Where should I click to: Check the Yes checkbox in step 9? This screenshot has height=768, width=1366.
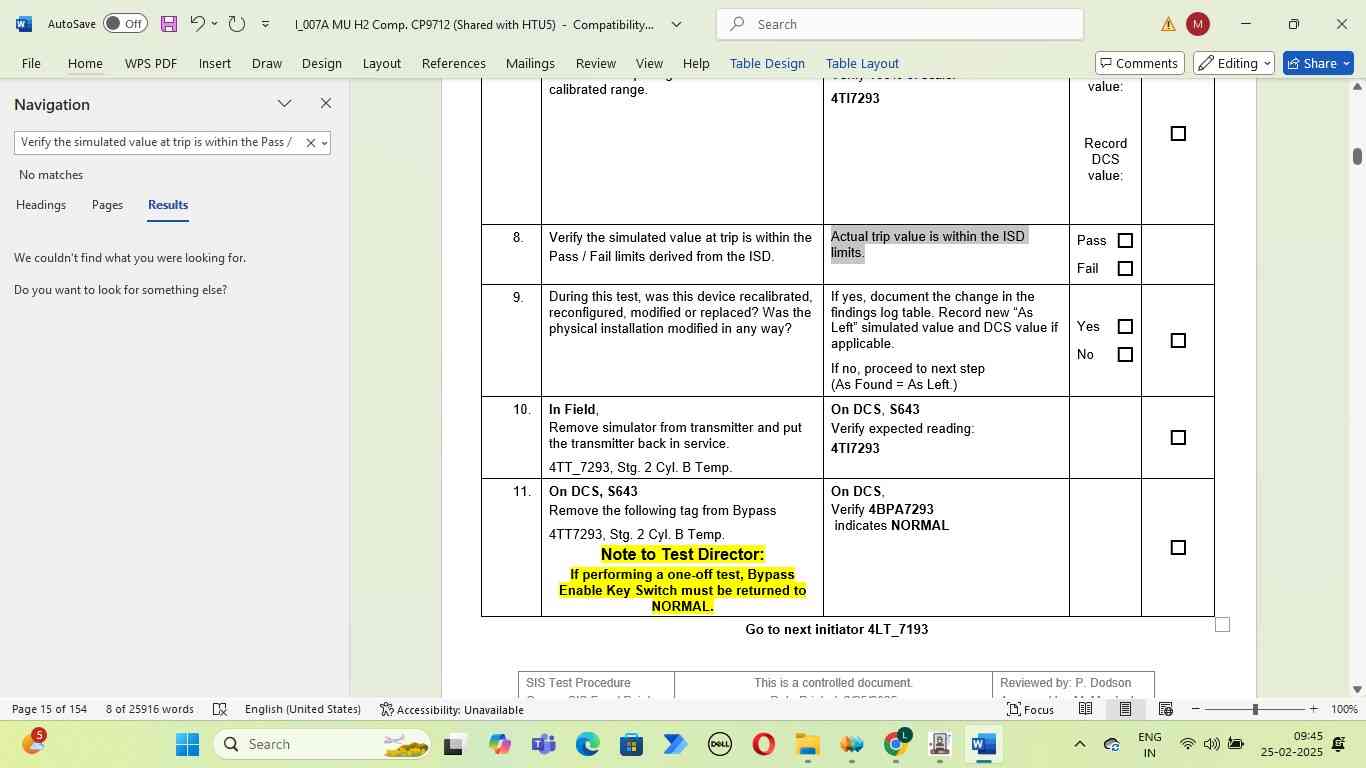pyautogui.click(x=1125, y=326)
